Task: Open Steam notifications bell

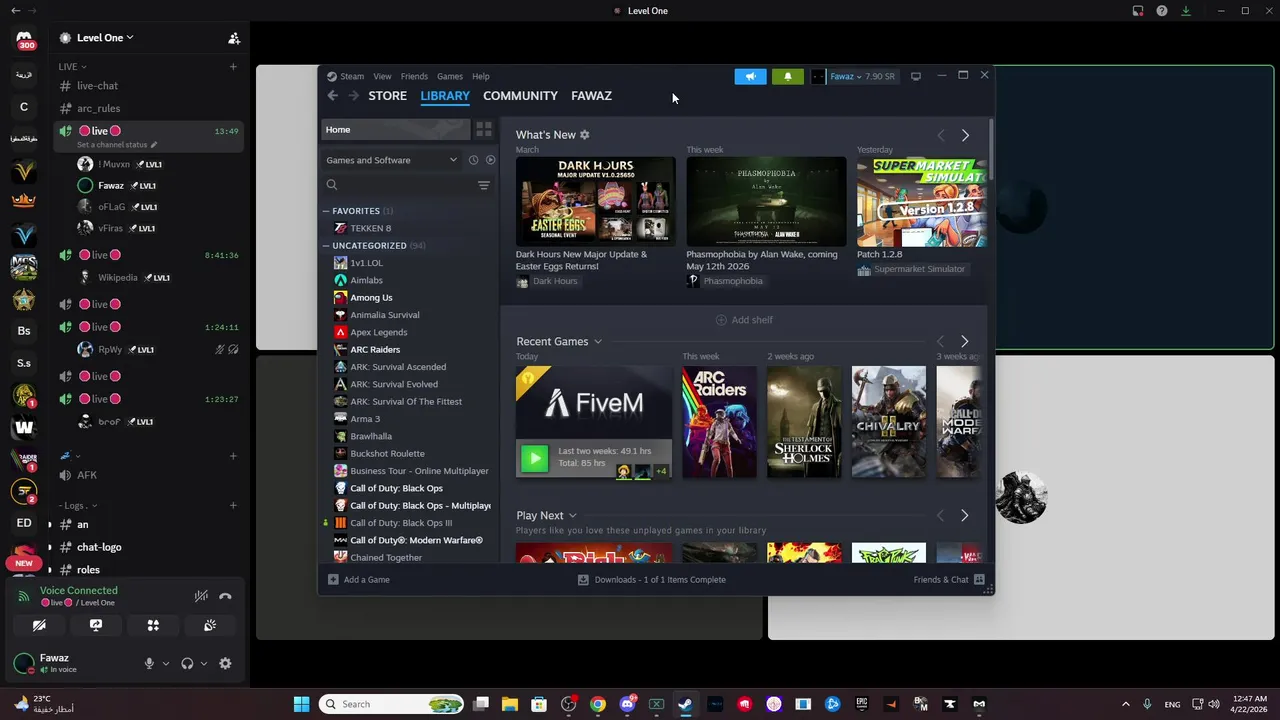Action: click(787, 76)
